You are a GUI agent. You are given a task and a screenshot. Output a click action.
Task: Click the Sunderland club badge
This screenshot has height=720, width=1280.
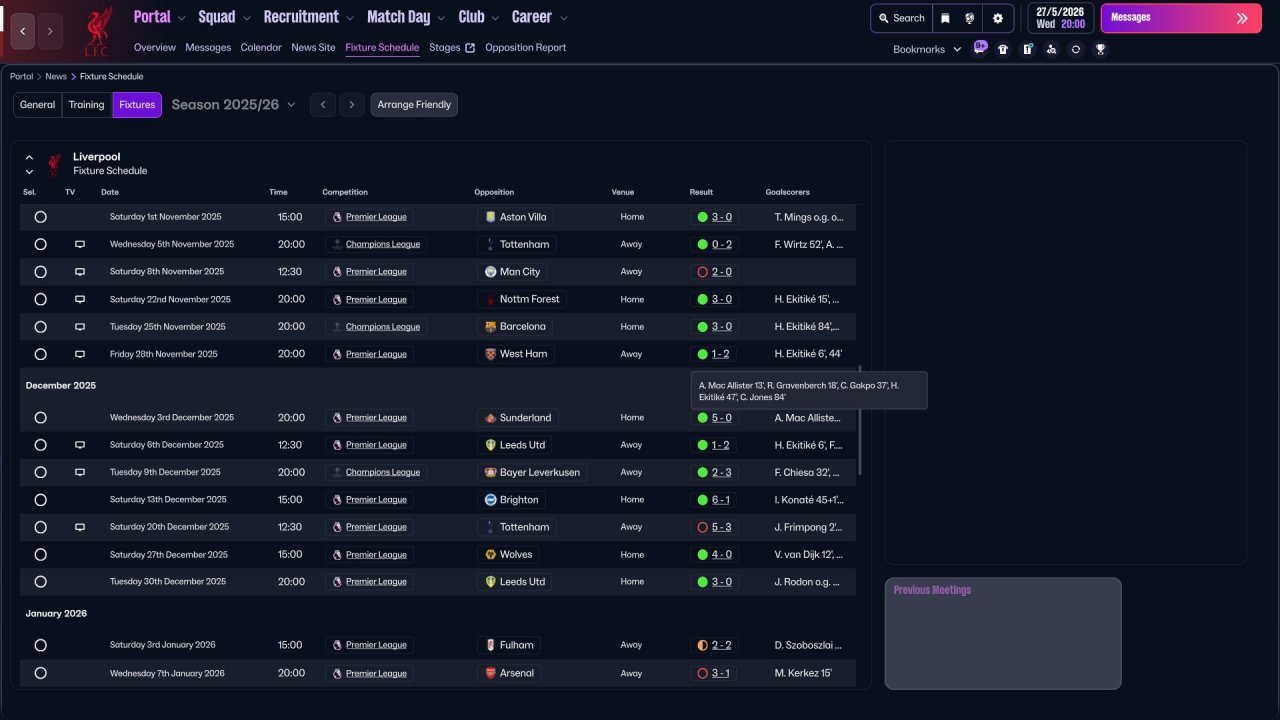click(x=490, y=418)
